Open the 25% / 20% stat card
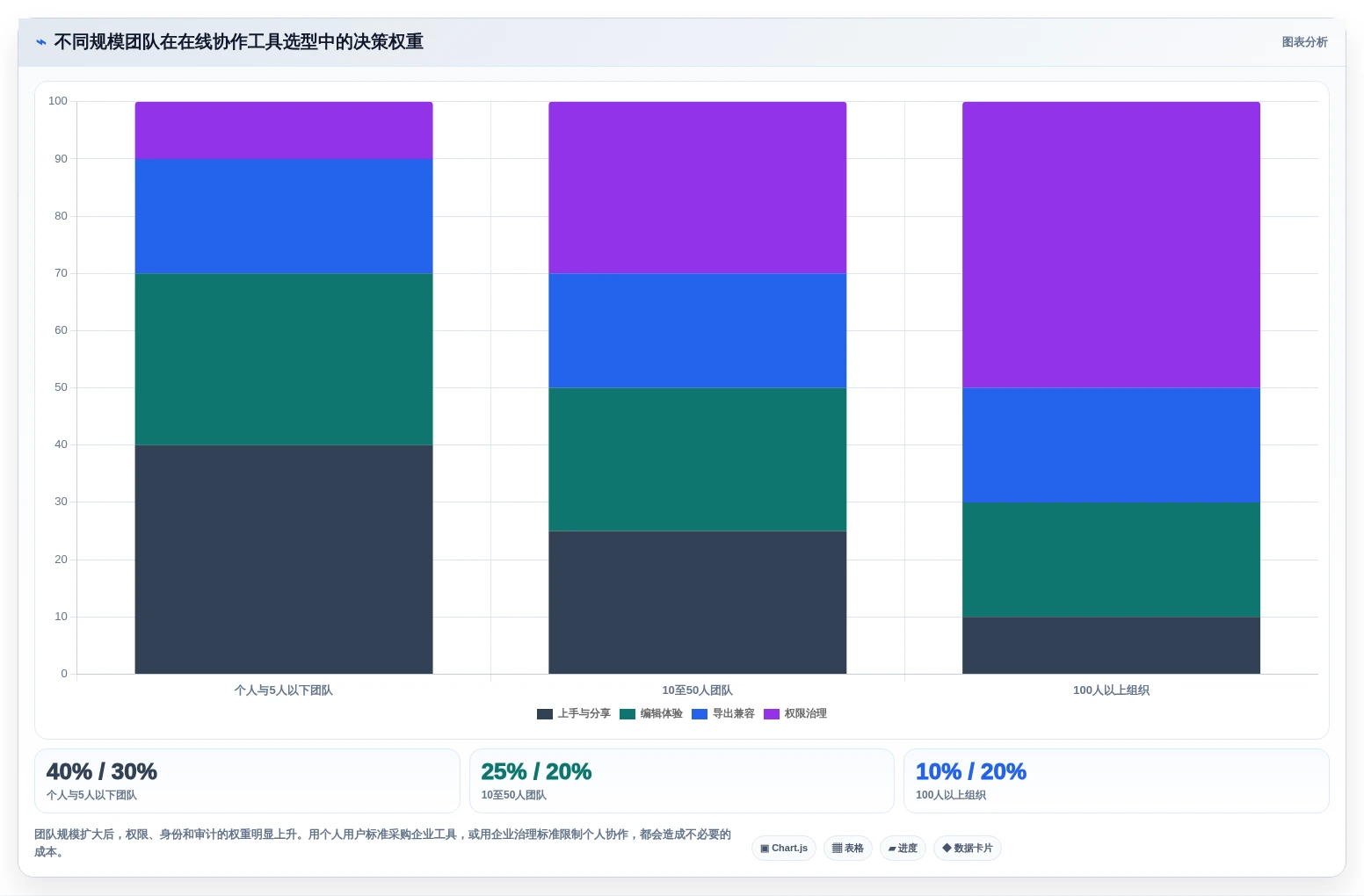 click(x=682, y=781)
